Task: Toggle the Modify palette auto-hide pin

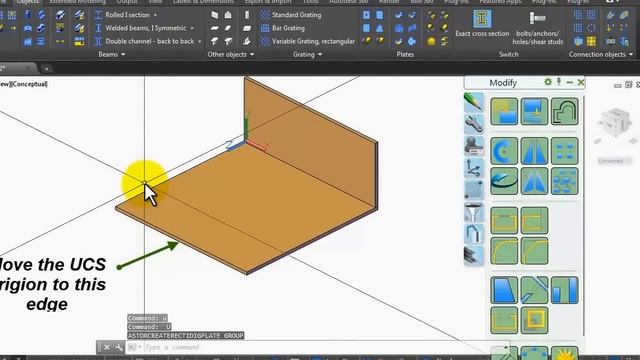Action: [x=559, y=82]
